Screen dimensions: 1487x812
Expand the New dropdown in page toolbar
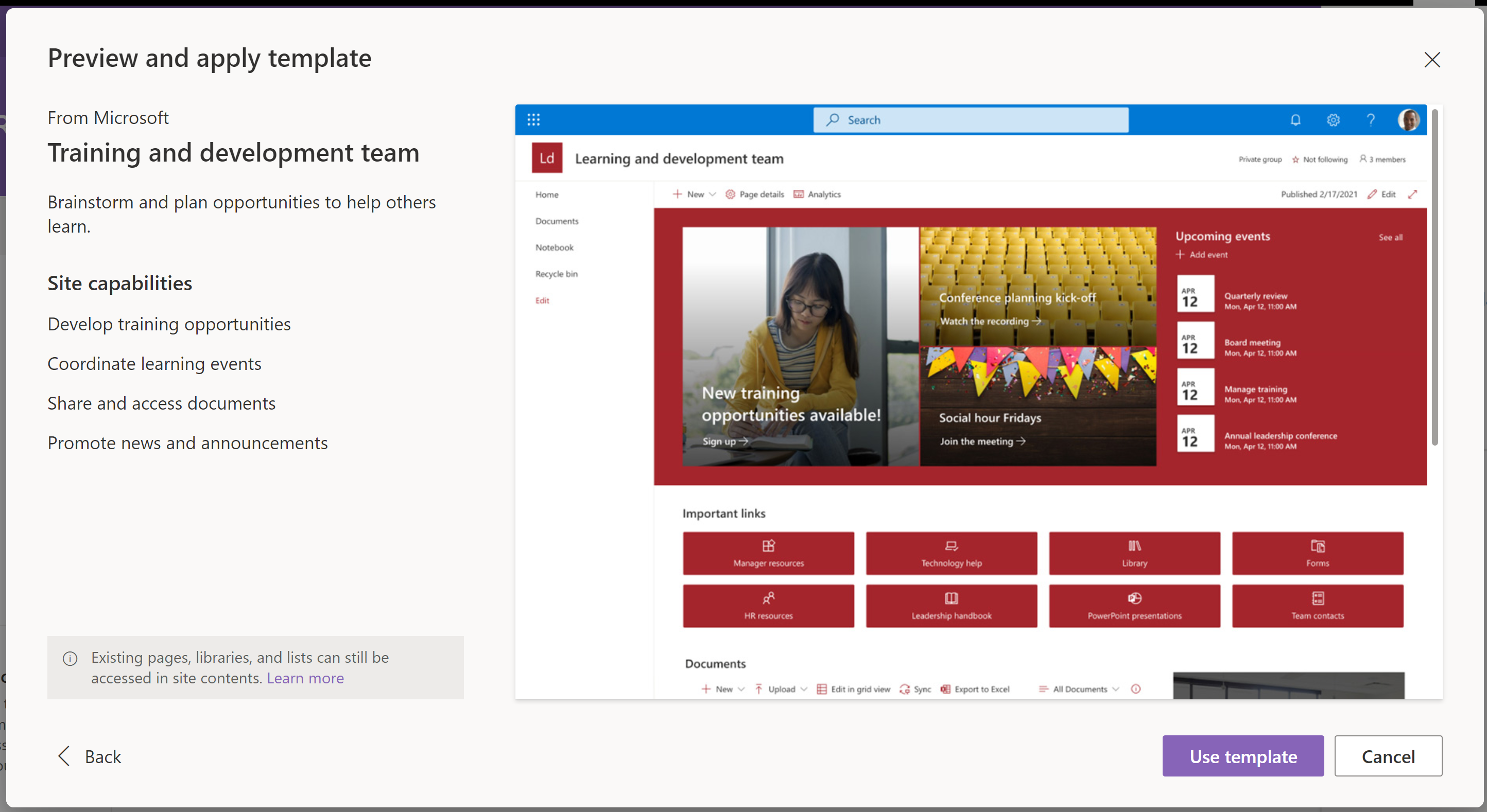pyautogui.click(x=695, y=195)
